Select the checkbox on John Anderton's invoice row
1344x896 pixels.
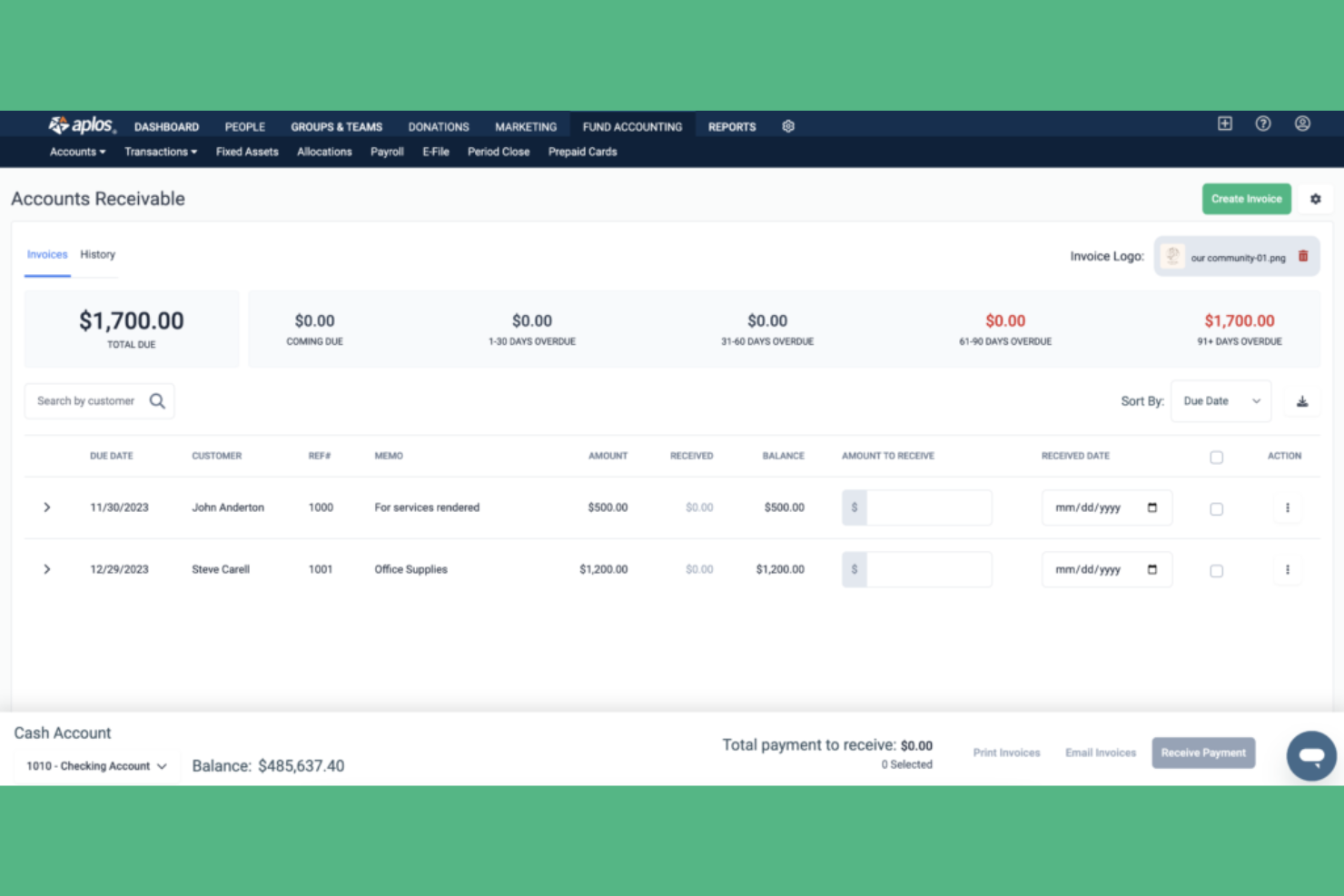(x=1217, y=508)
